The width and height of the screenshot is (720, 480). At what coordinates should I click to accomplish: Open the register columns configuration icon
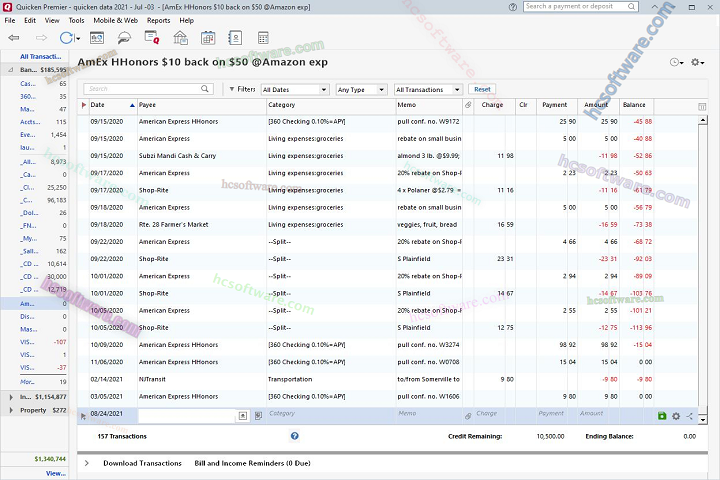[702, 107]
